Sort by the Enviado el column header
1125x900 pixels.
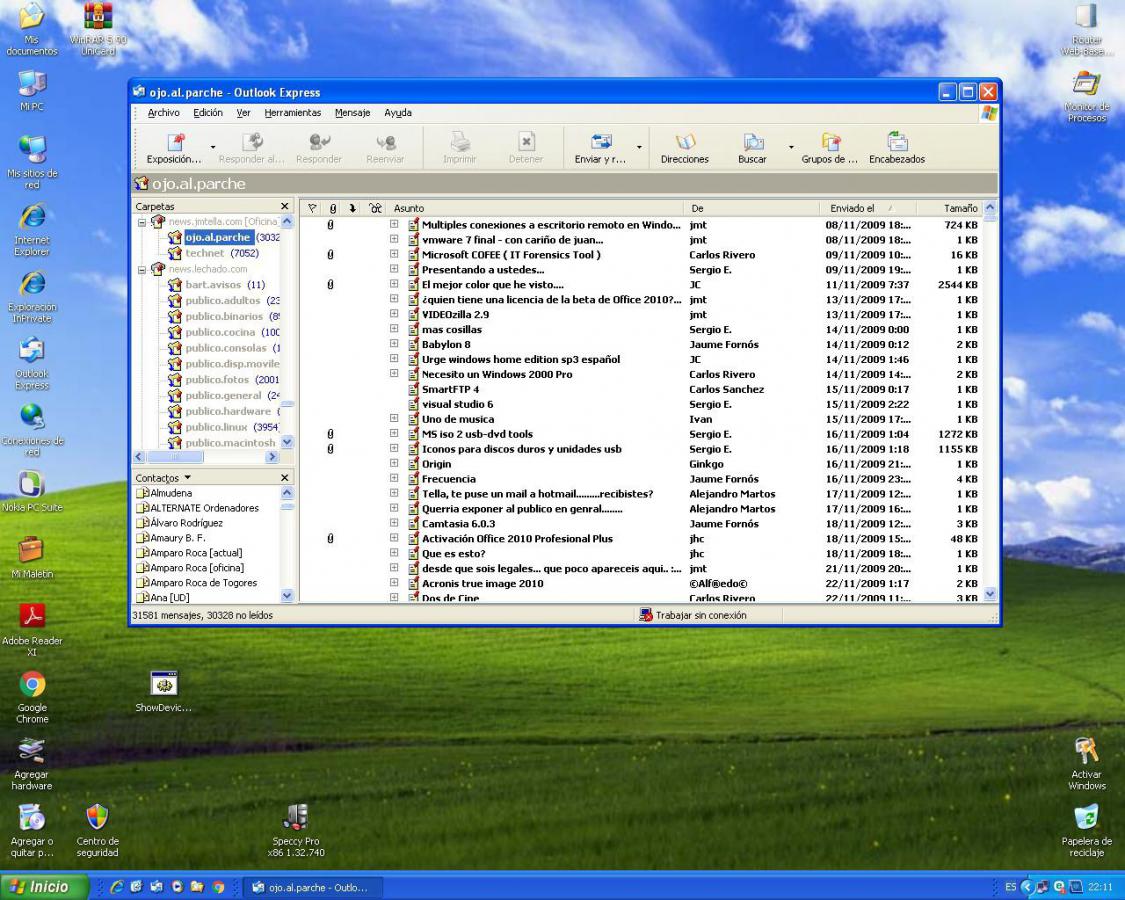pyautogui.click(x=867, y=208)
